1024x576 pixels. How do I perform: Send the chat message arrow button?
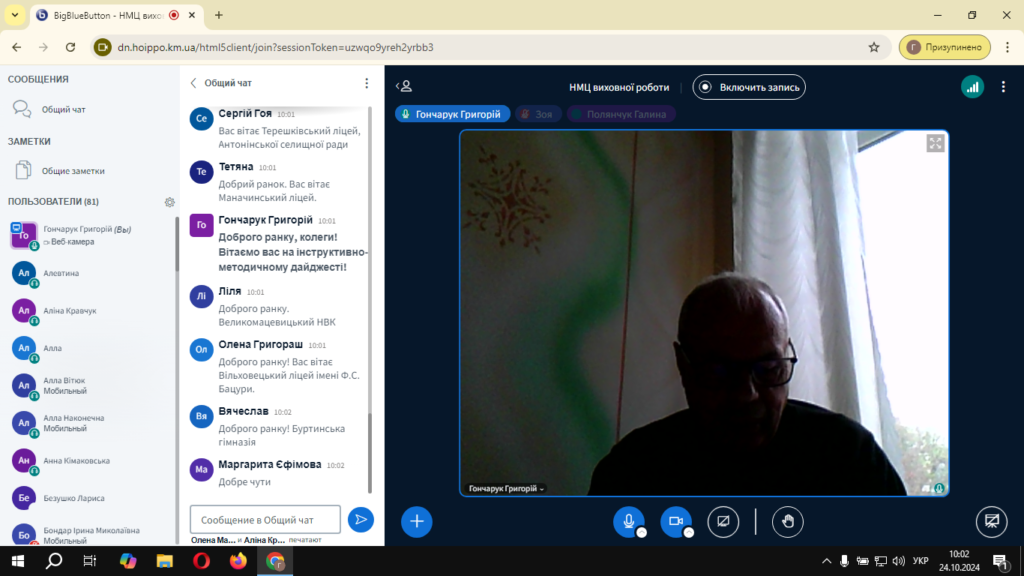point(360,520)
